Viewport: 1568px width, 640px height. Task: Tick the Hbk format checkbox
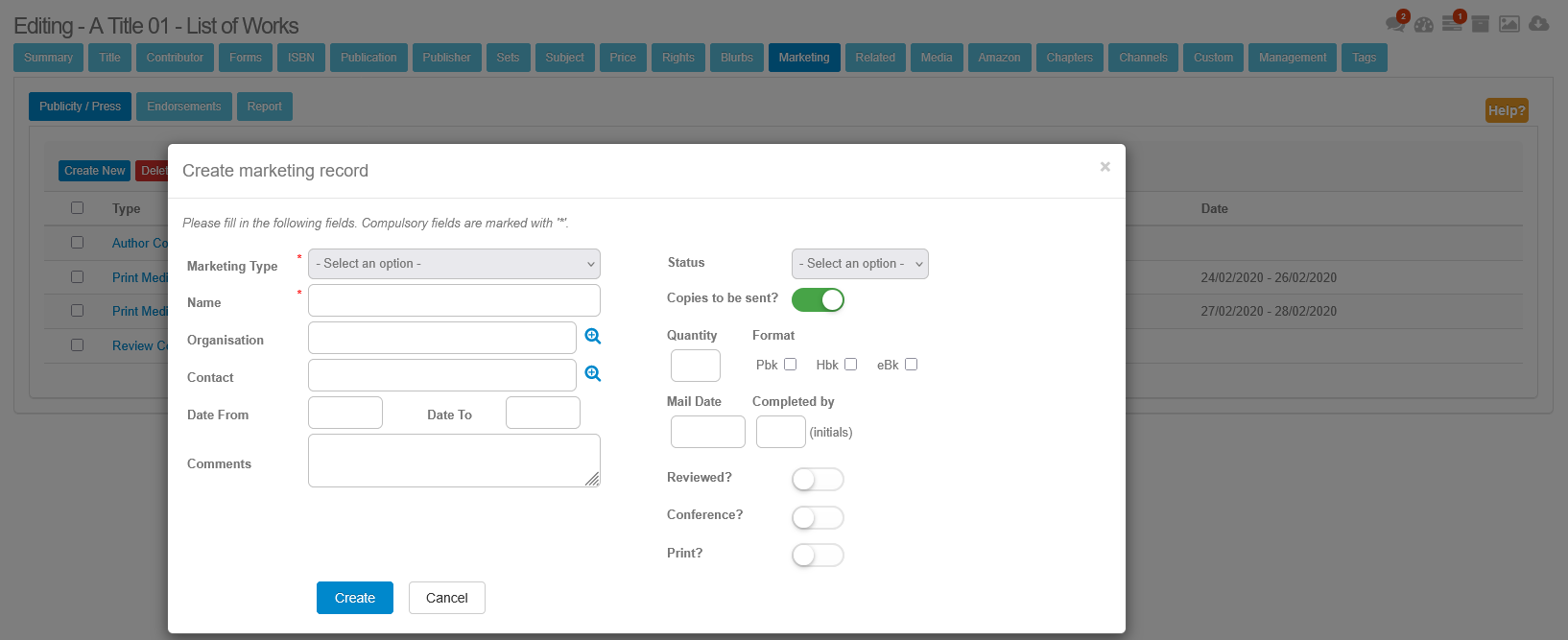click(x=850, y=365)
